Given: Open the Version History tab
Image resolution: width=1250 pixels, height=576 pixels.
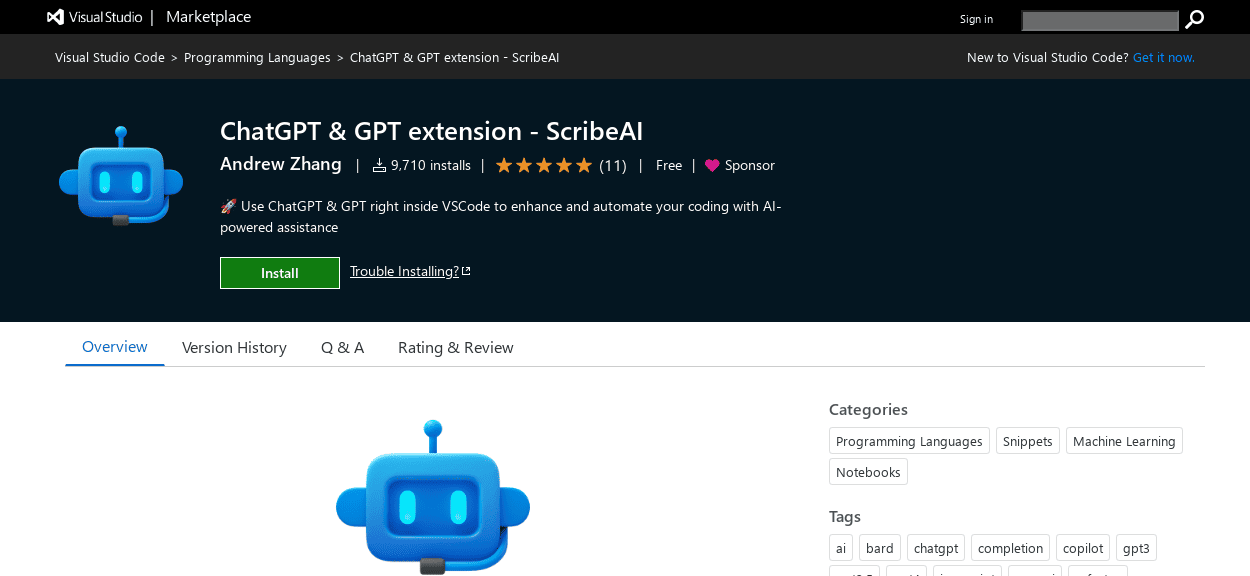Looking at the screenshot, I should click(234, 347).
